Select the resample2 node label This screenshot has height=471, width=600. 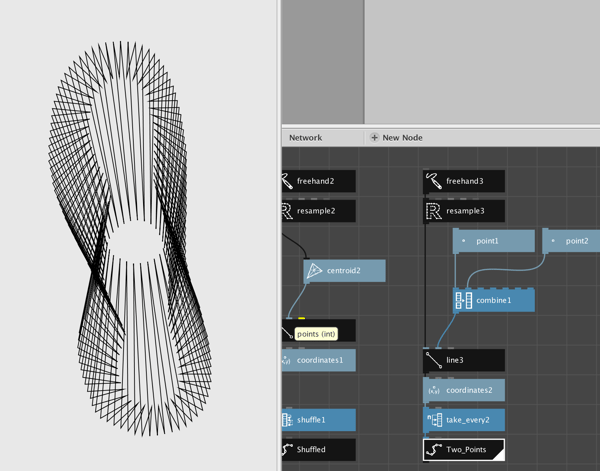pos(316,211)
